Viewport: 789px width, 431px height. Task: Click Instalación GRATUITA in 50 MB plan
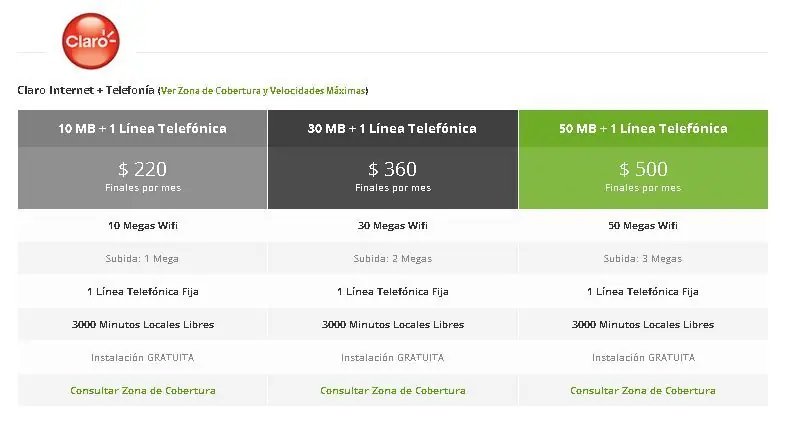click(643, 358)
